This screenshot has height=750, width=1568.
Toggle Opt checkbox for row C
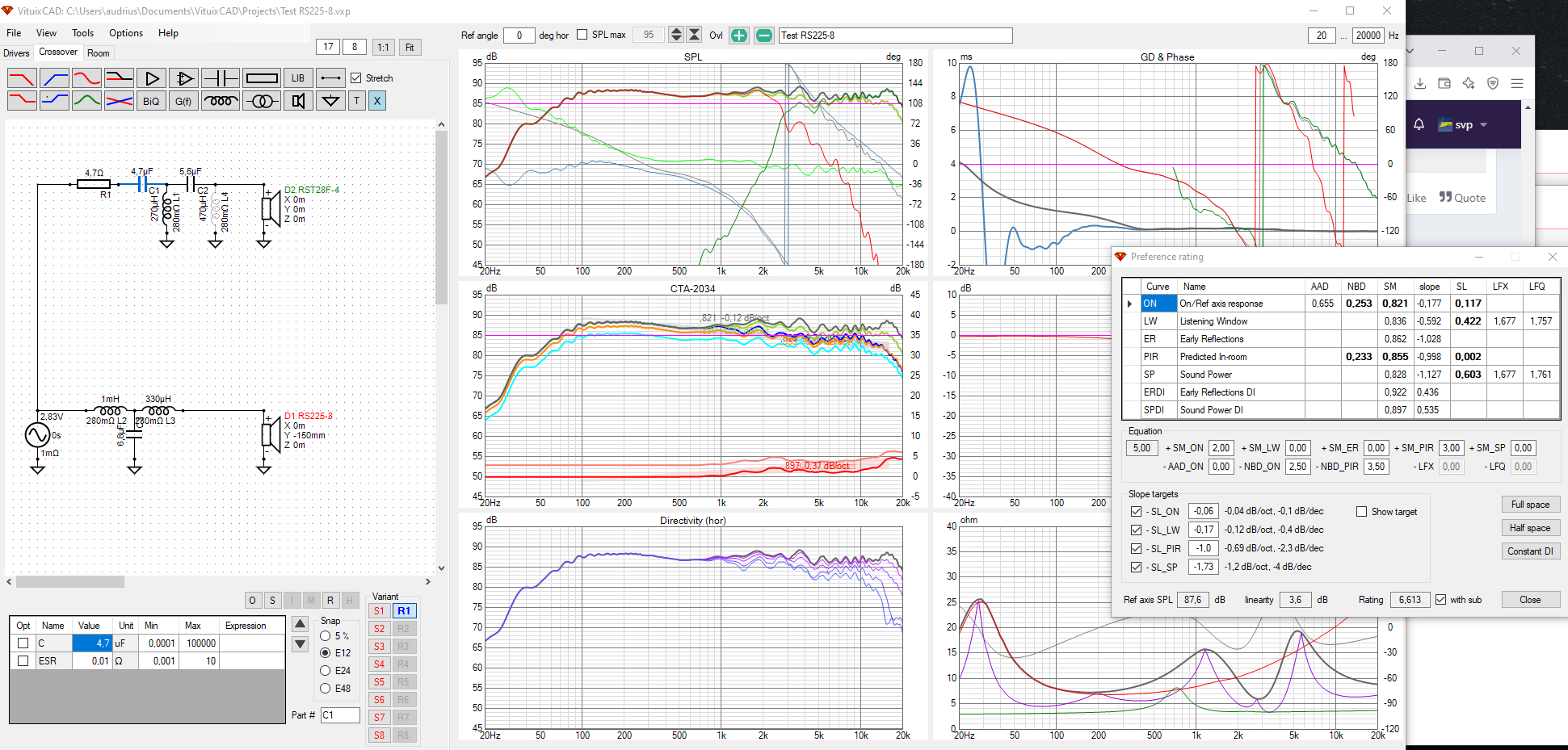tap(23, 643)
